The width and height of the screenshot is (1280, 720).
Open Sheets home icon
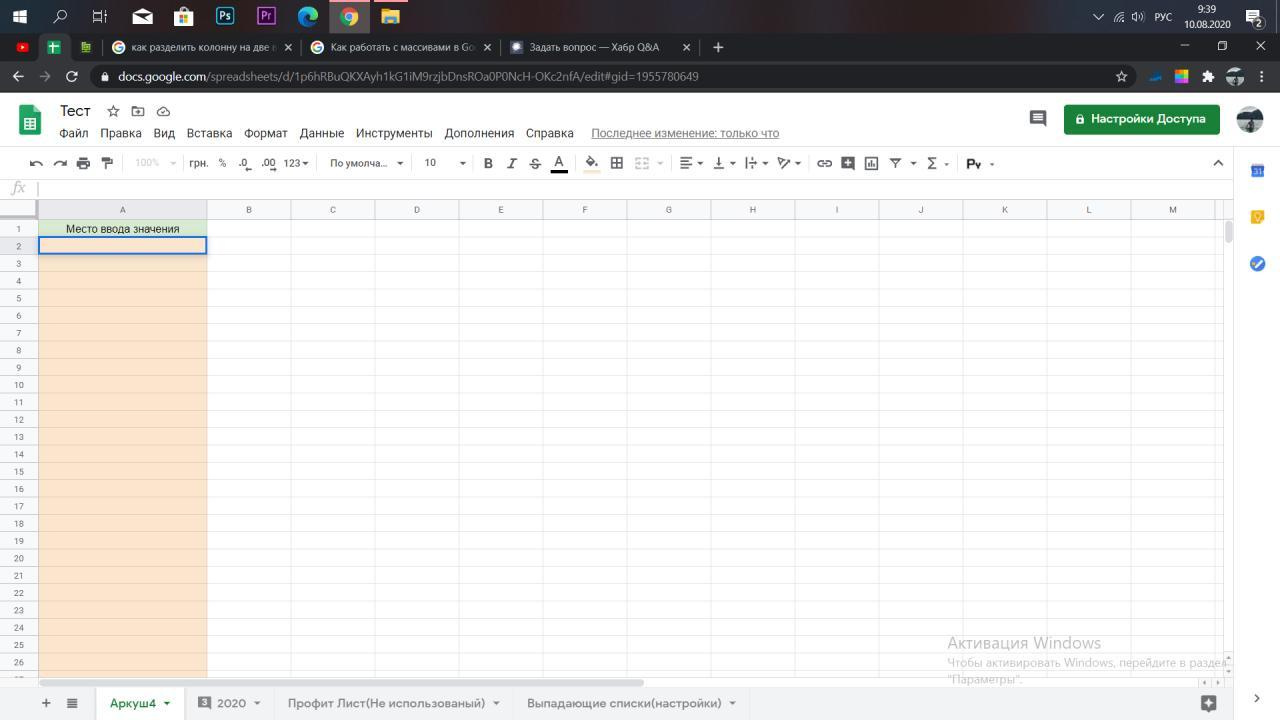30,120
